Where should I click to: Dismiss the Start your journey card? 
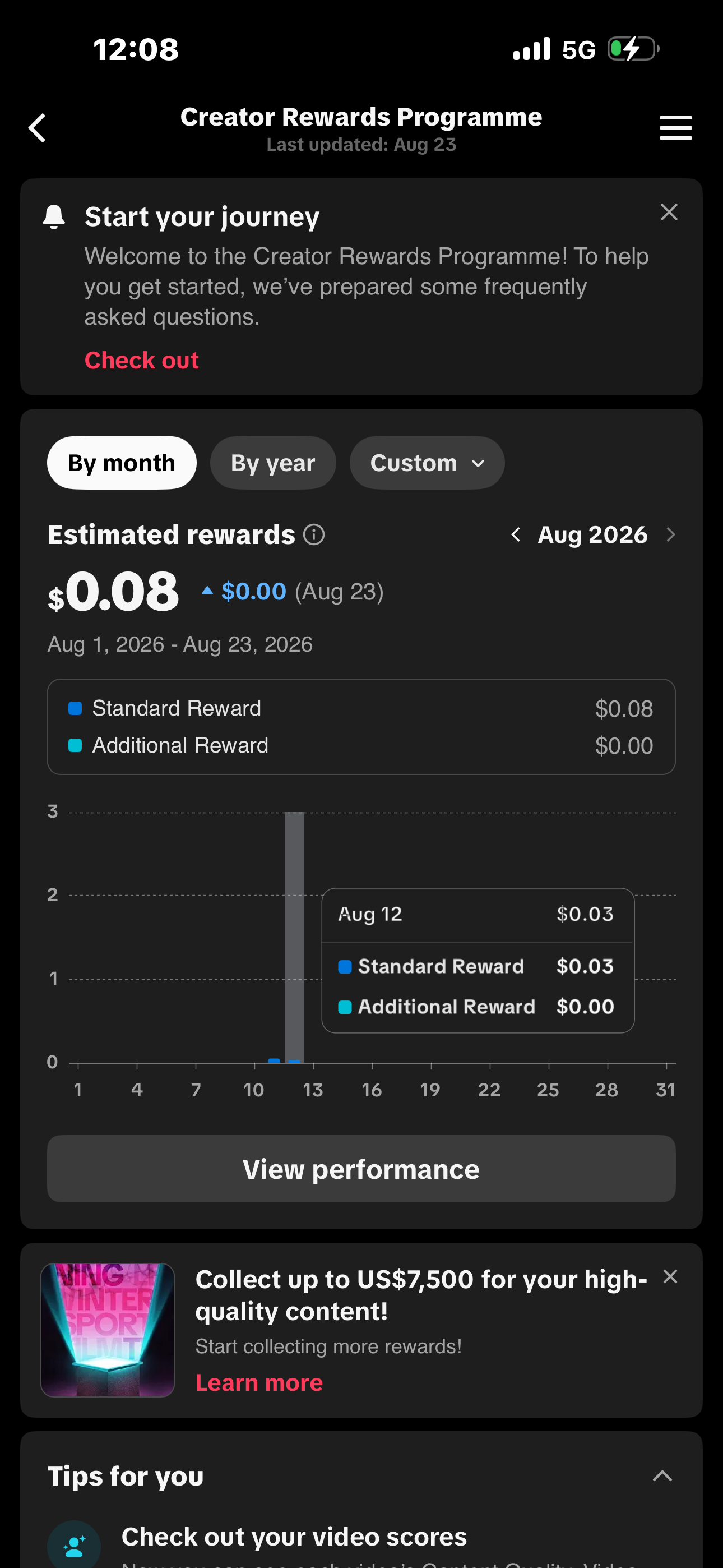click(669, 212)
